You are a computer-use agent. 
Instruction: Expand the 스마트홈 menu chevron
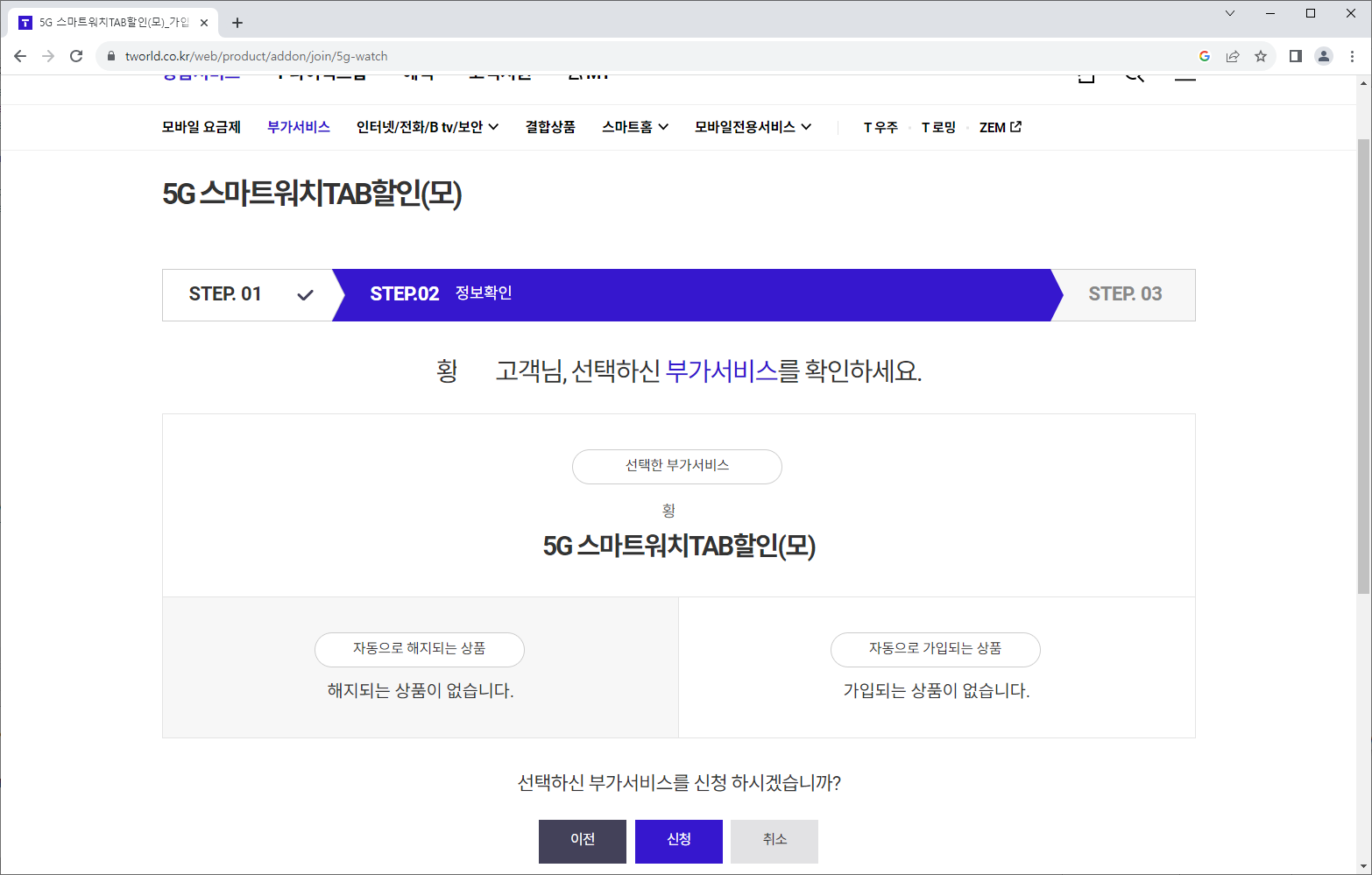663,127
